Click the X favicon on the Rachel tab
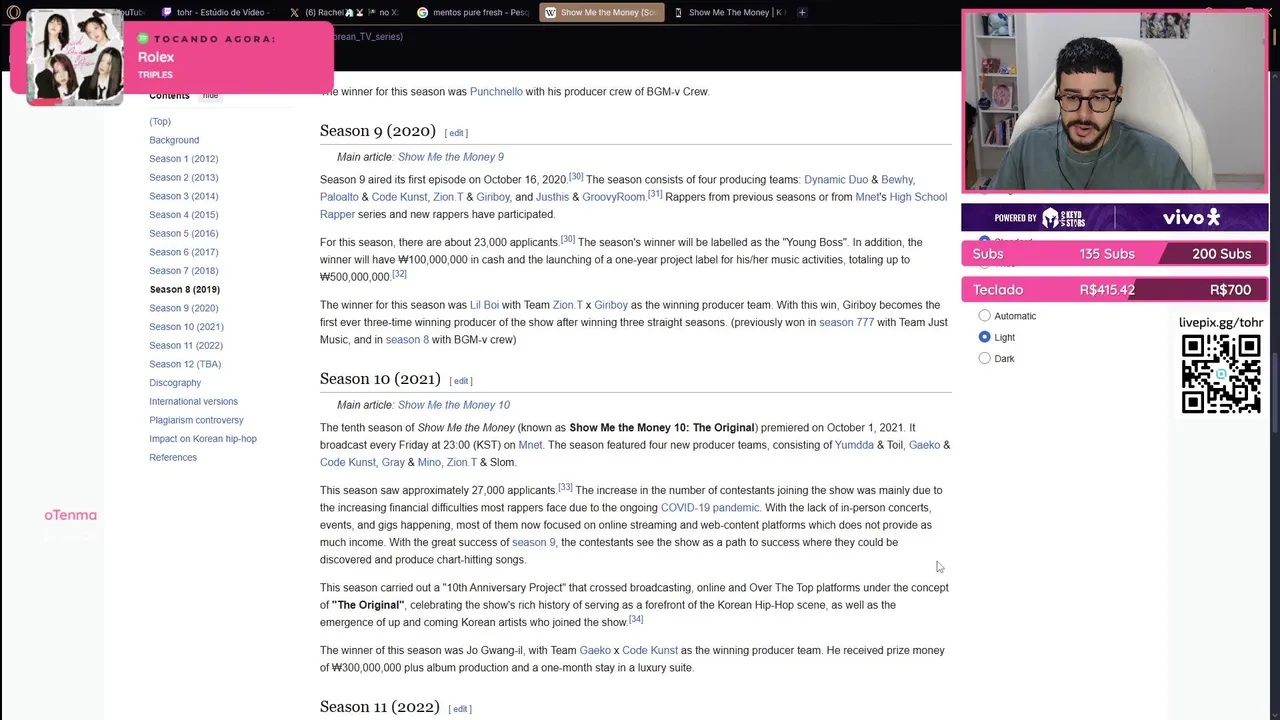 point(294,13)
